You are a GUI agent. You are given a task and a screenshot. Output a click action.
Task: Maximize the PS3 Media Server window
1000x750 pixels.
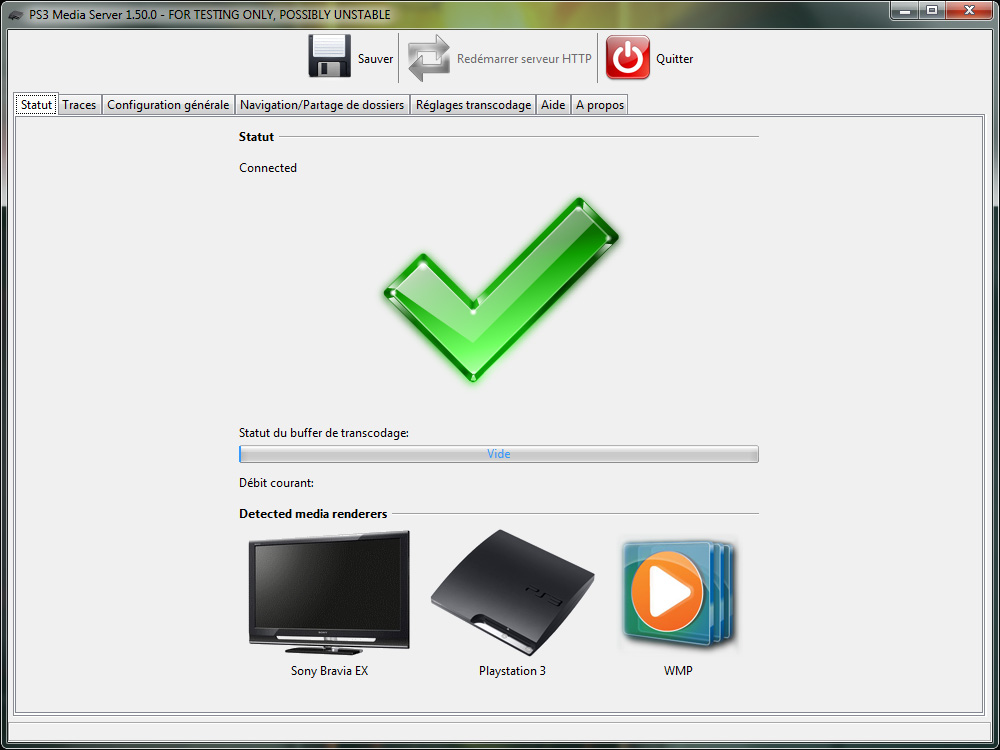[x=932, y=10]
